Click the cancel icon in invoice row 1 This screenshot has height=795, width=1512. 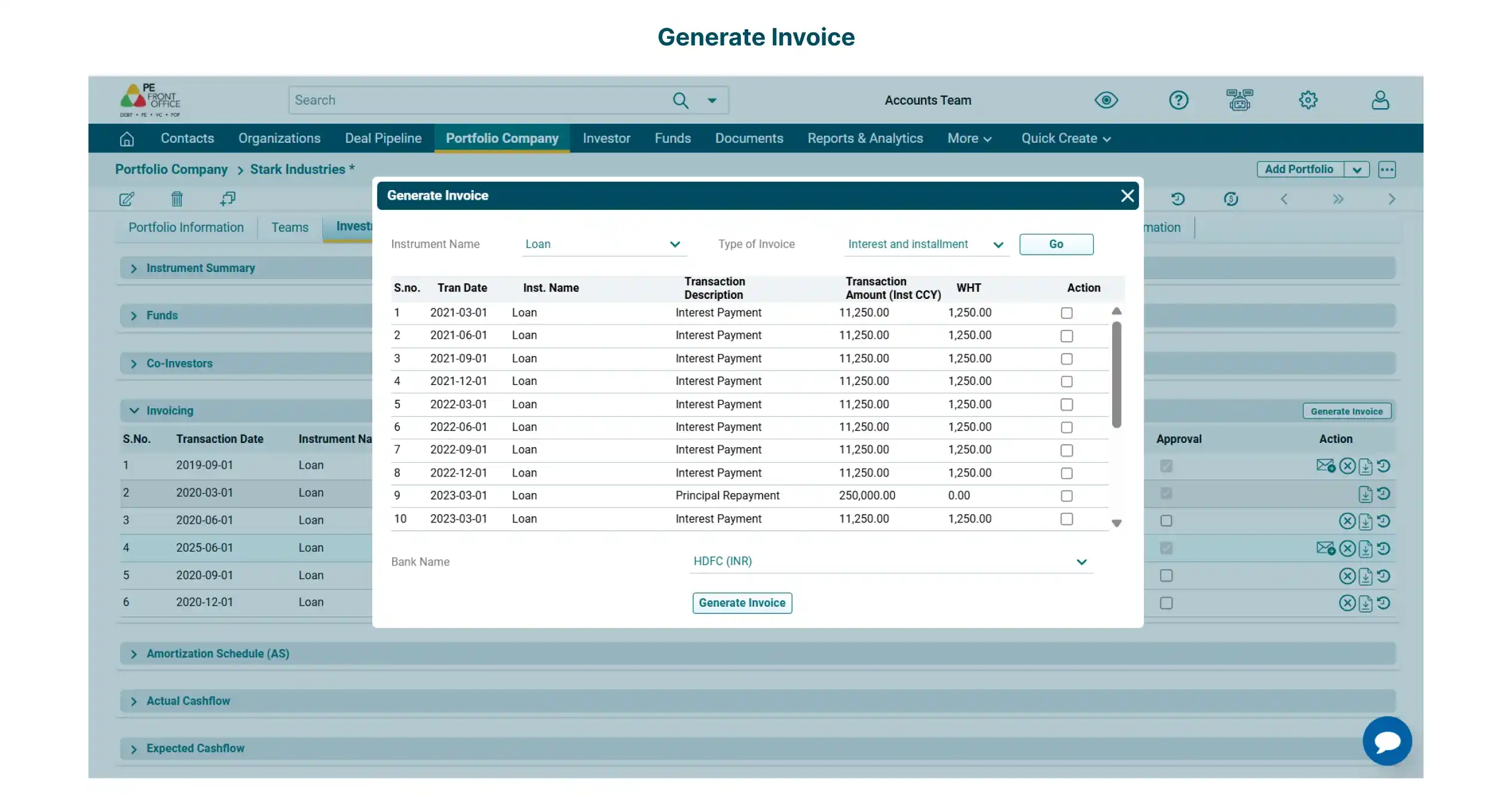click(1347, 466)
